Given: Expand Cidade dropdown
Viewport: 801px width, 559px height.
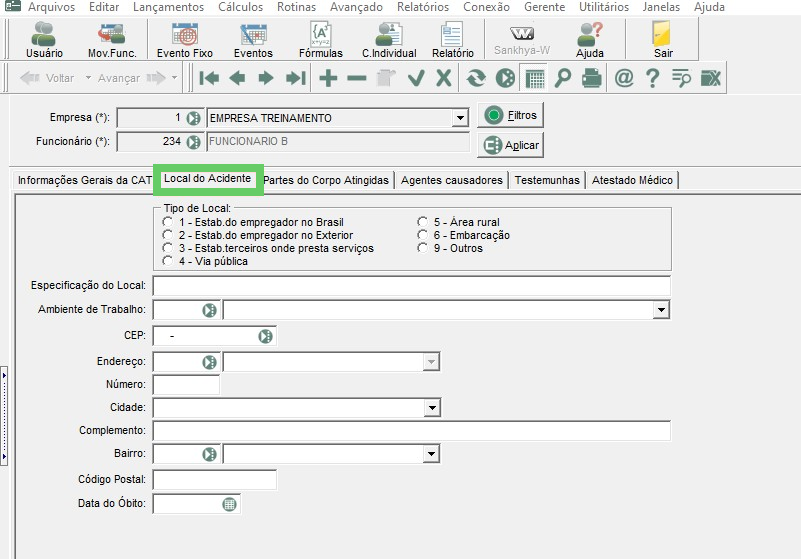Looking at the screenshot, I should [432, 408].
